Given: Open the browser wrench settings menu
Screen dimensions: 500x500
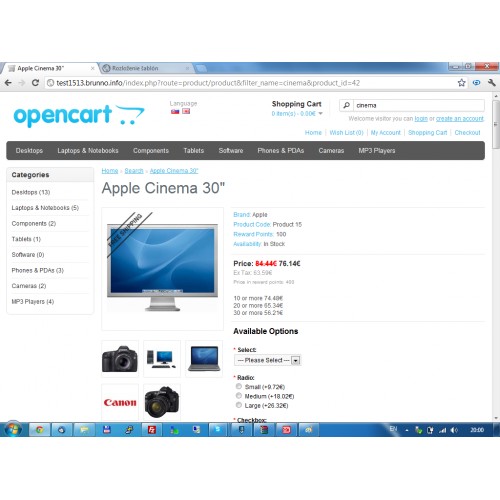Looking at the screenshot, I should tap(492, 83).
